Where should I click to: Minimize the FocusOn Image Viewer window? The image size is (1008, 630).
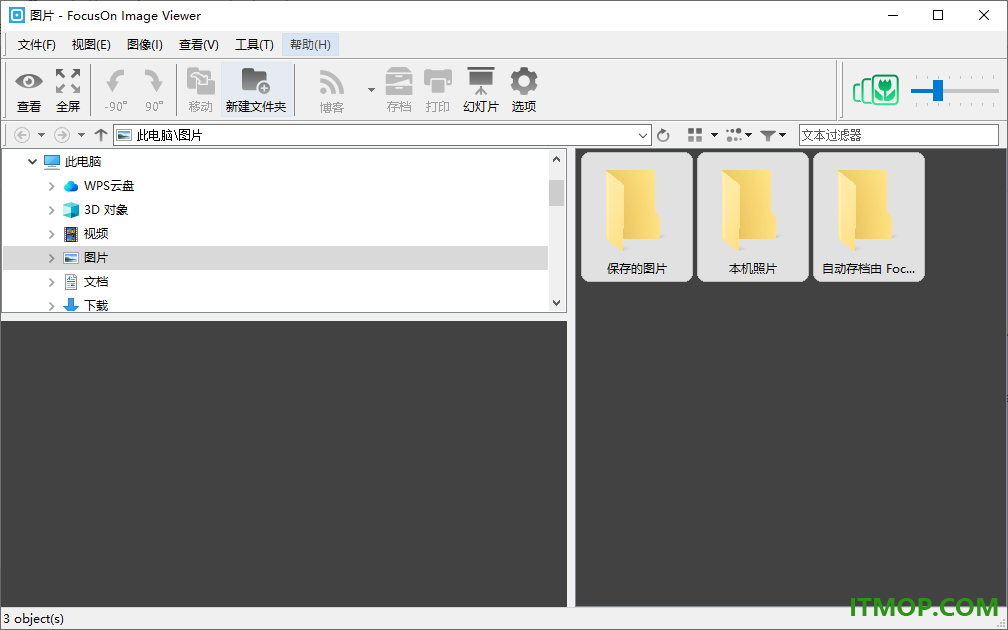[893, 15]
